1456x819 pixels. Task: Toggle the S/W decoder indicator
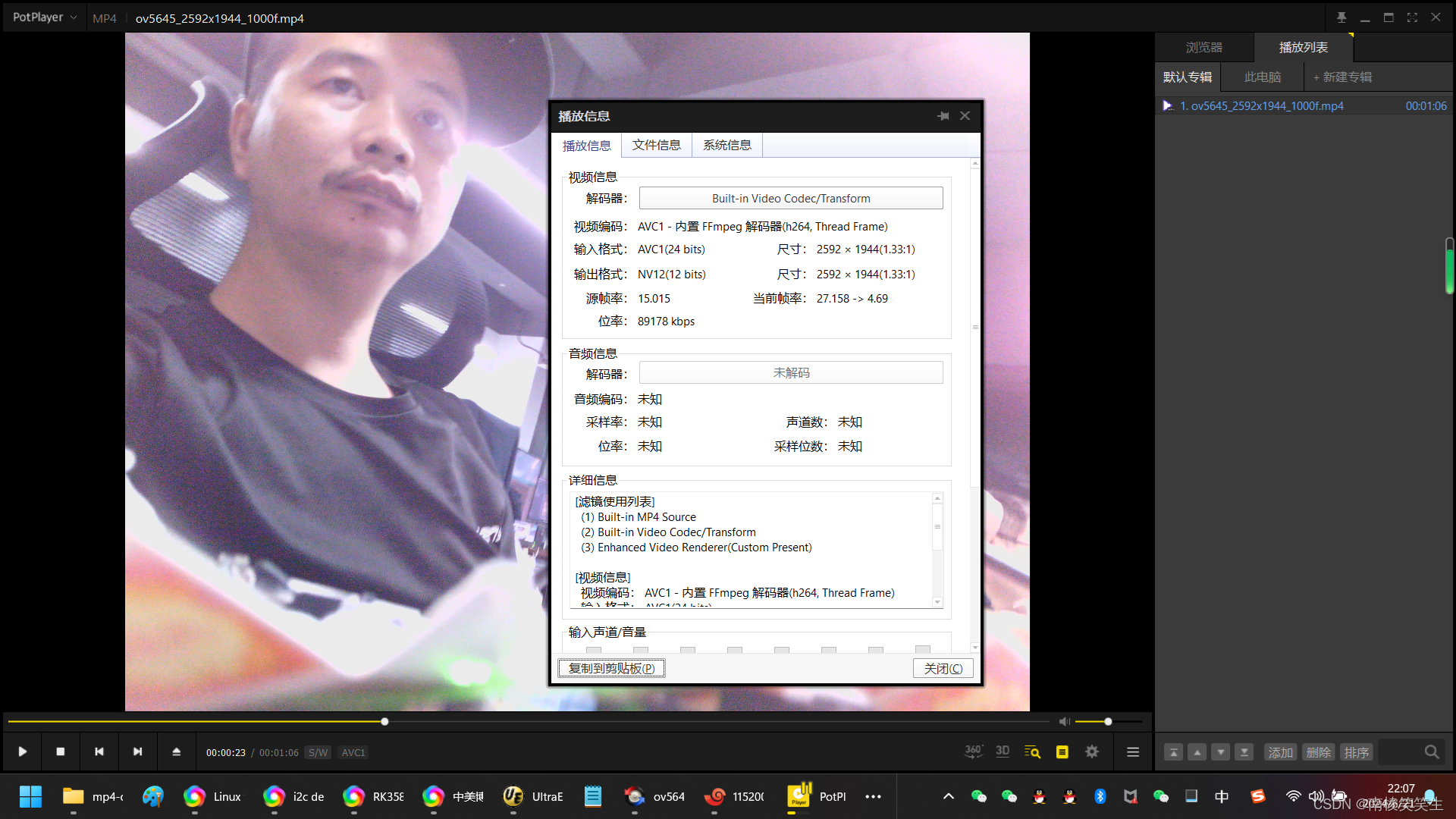click(x=318, y=752)
